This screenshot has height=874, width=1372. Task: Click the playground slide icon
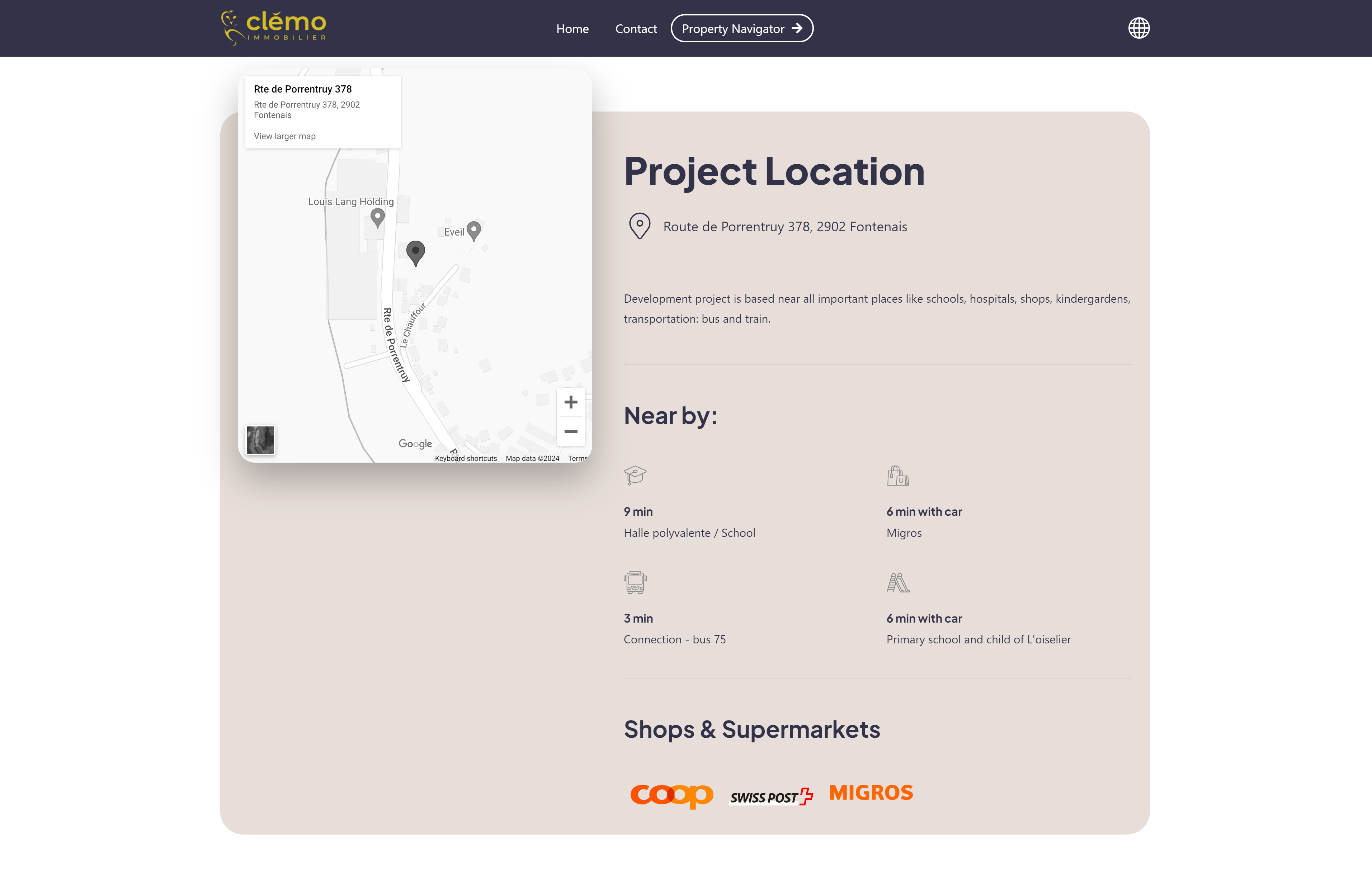[x=897, y=582]
